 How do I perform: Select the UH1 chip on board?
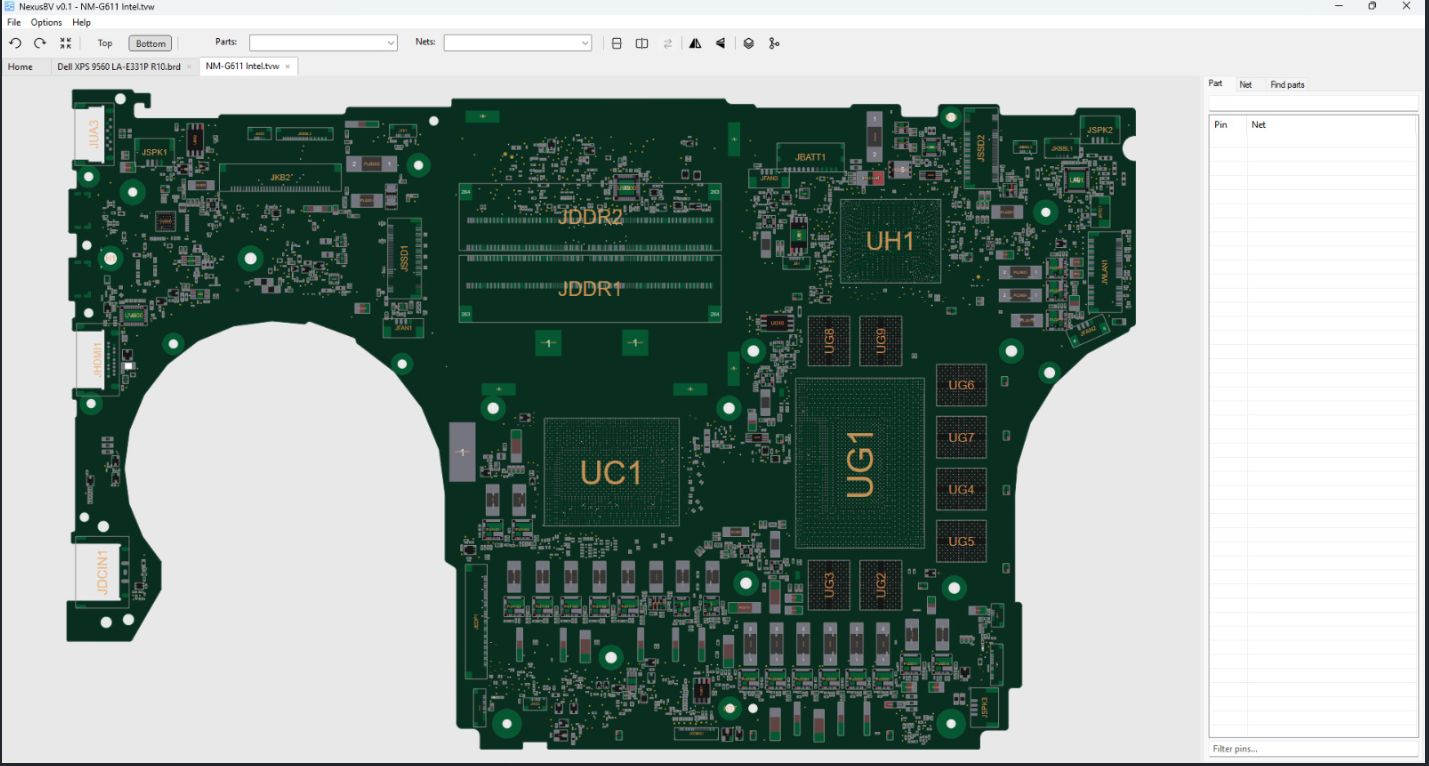tap(890, 241)
